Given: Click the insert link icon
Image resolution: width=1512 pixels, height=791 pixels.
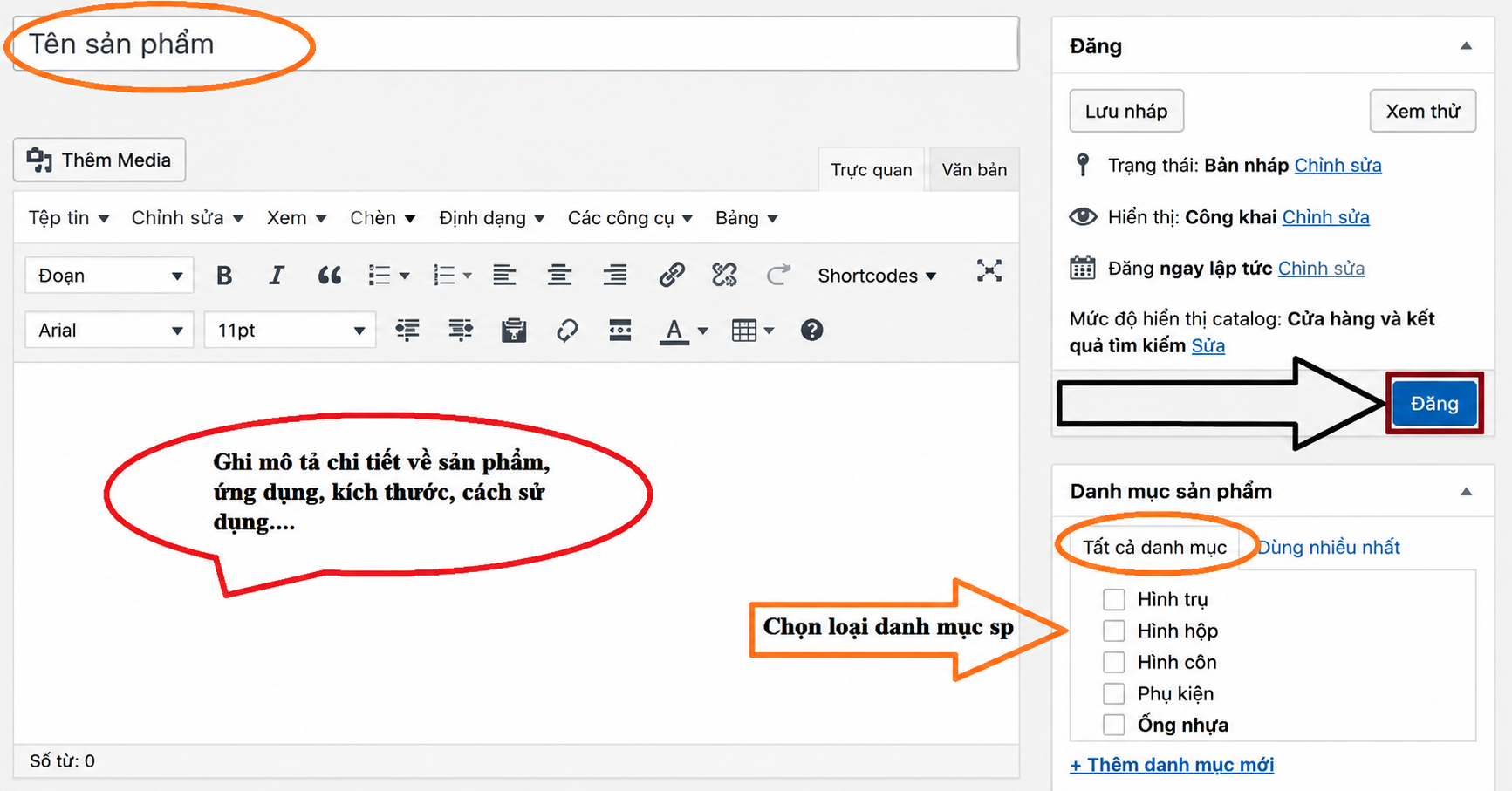Looking at the screenshot, I should coord(671,275).
